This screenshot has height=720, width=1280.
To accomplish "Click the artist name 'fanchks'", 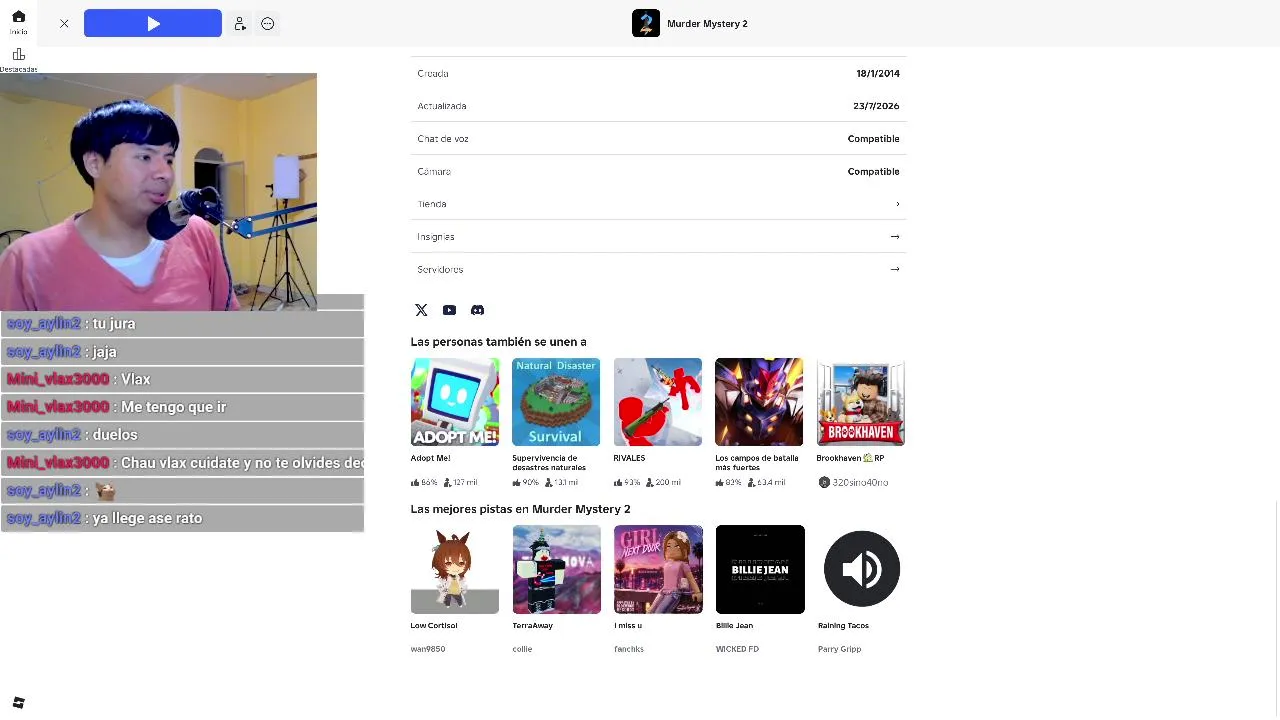I will (x=629, y=649).
